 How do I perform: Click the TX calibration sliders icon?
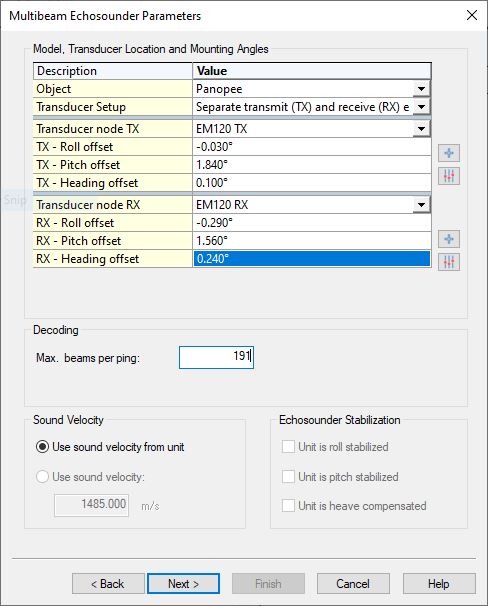[x=449, y=176]
